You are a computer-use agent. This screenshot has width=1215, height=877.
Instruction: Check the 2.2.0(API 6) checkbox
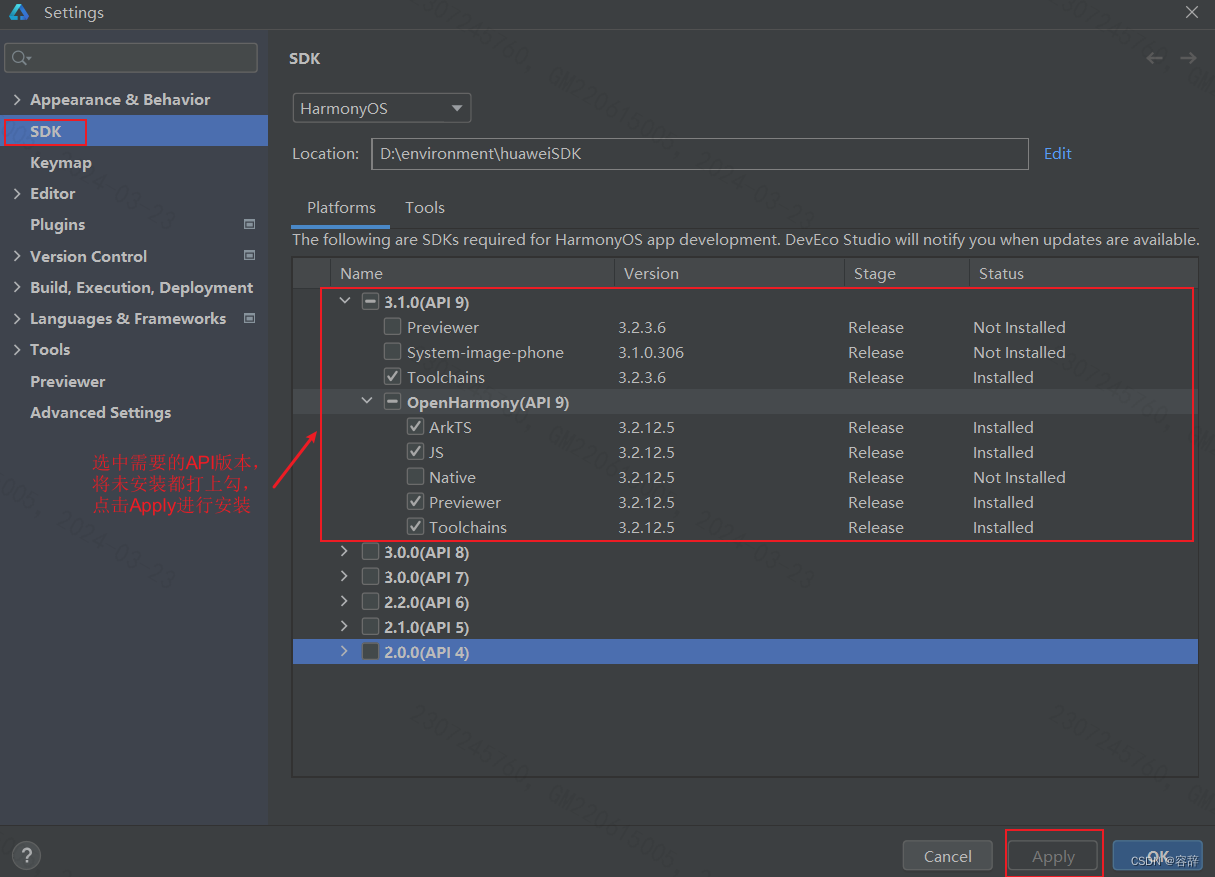coord(370,602)
